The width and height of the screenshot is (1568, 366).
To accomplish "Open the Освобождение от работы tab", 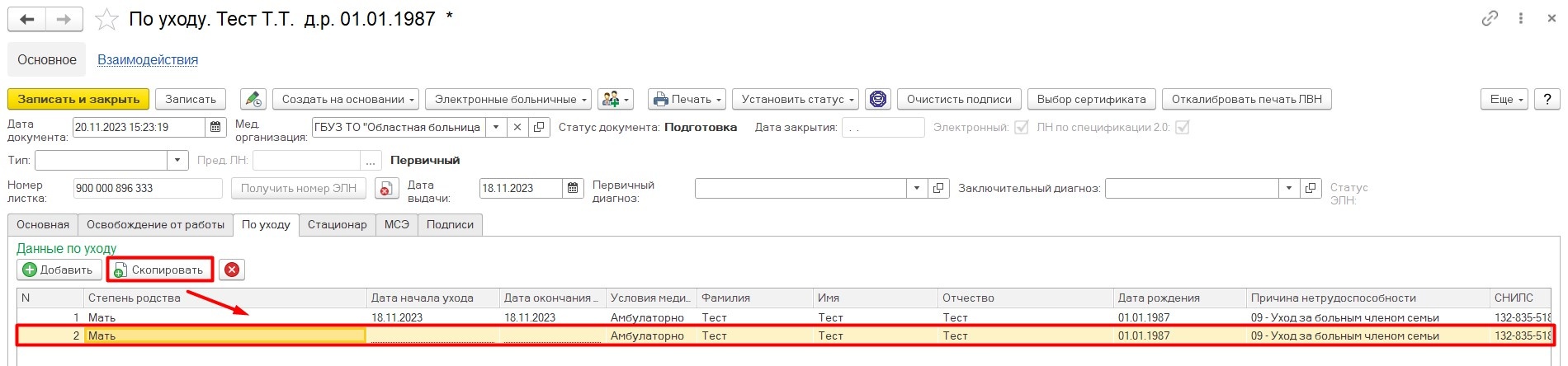I will click(x=155, y=224).
